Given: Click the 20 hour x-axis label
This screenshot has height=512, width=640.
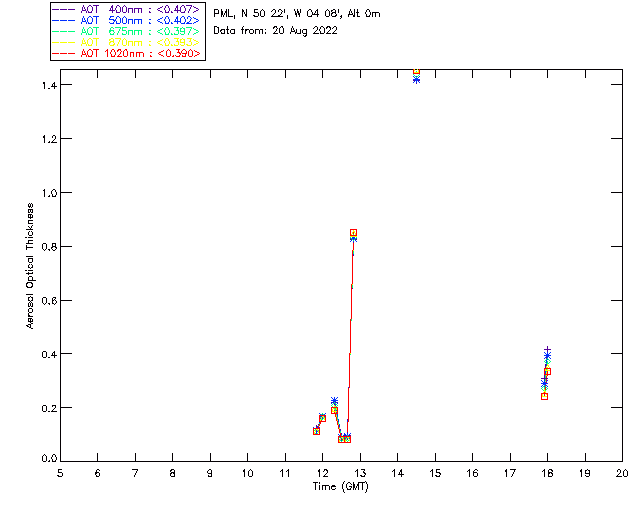Looking at the screenshot, I should point(622,473).
